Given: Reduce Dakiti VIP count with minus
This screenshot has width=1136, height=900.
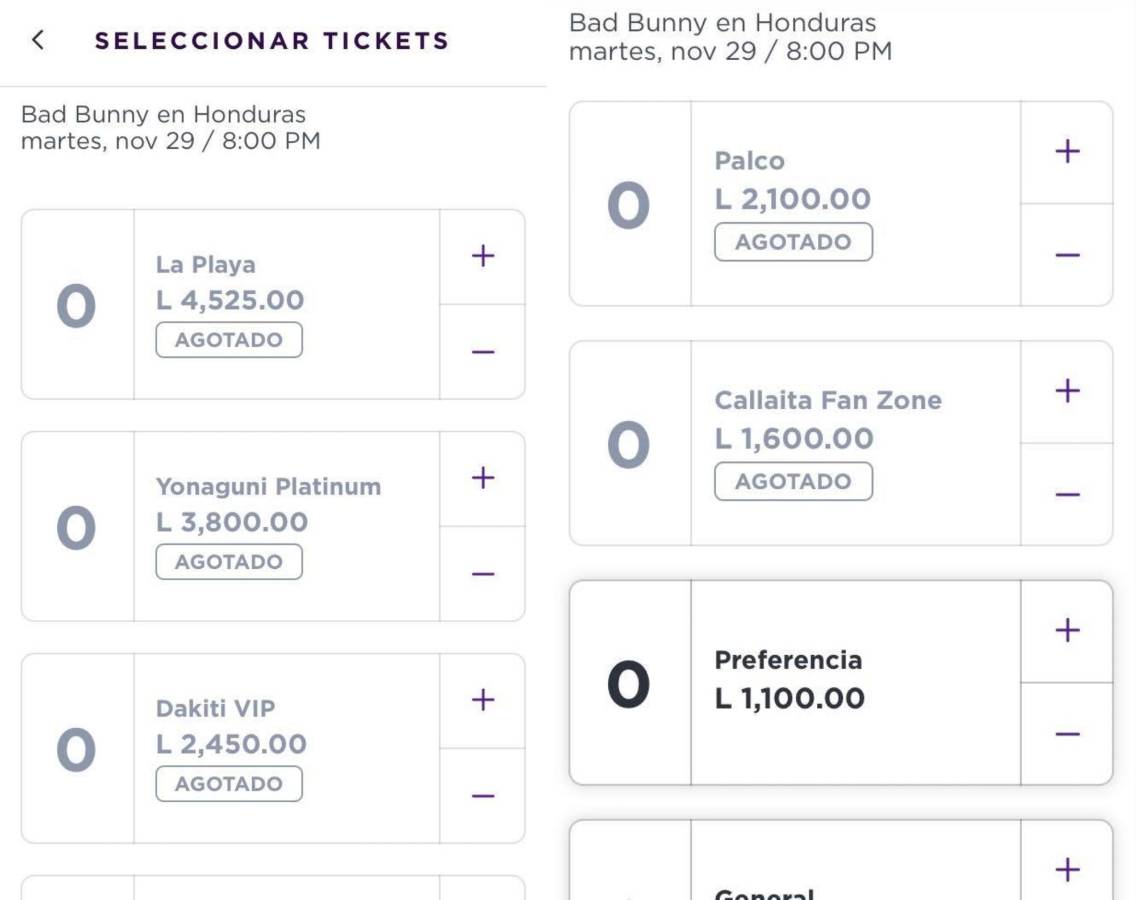Looking at the screenshot, I should coord(483,793).
